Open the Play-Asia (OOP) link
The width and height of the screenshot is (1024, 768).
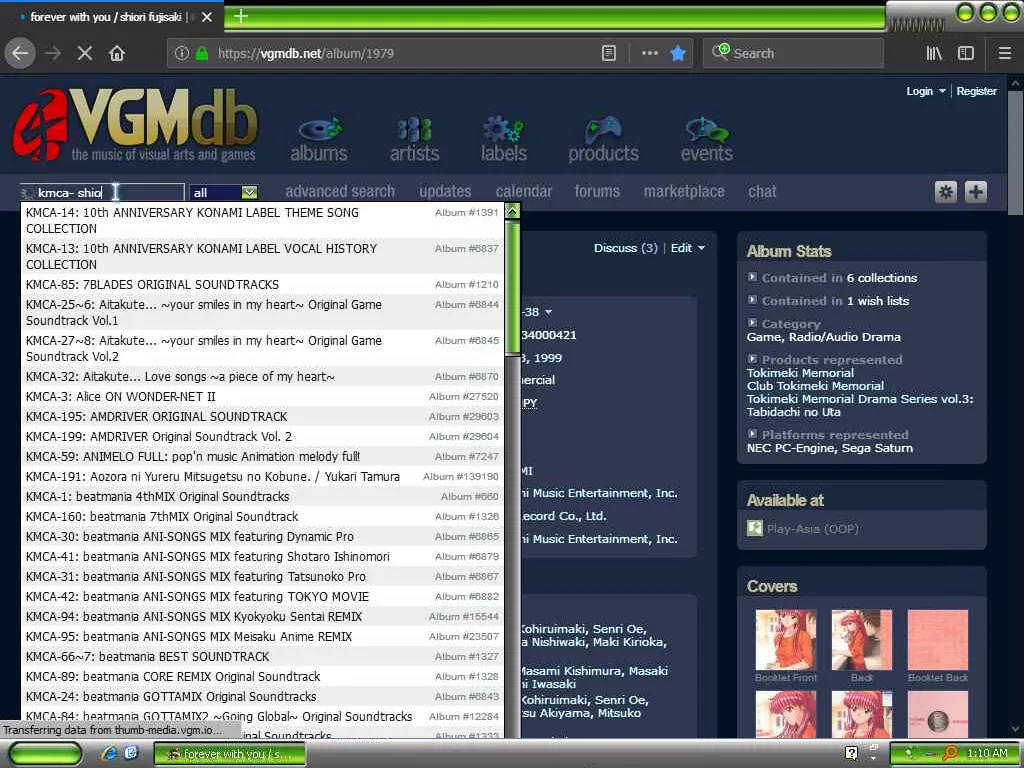[812, 529]
